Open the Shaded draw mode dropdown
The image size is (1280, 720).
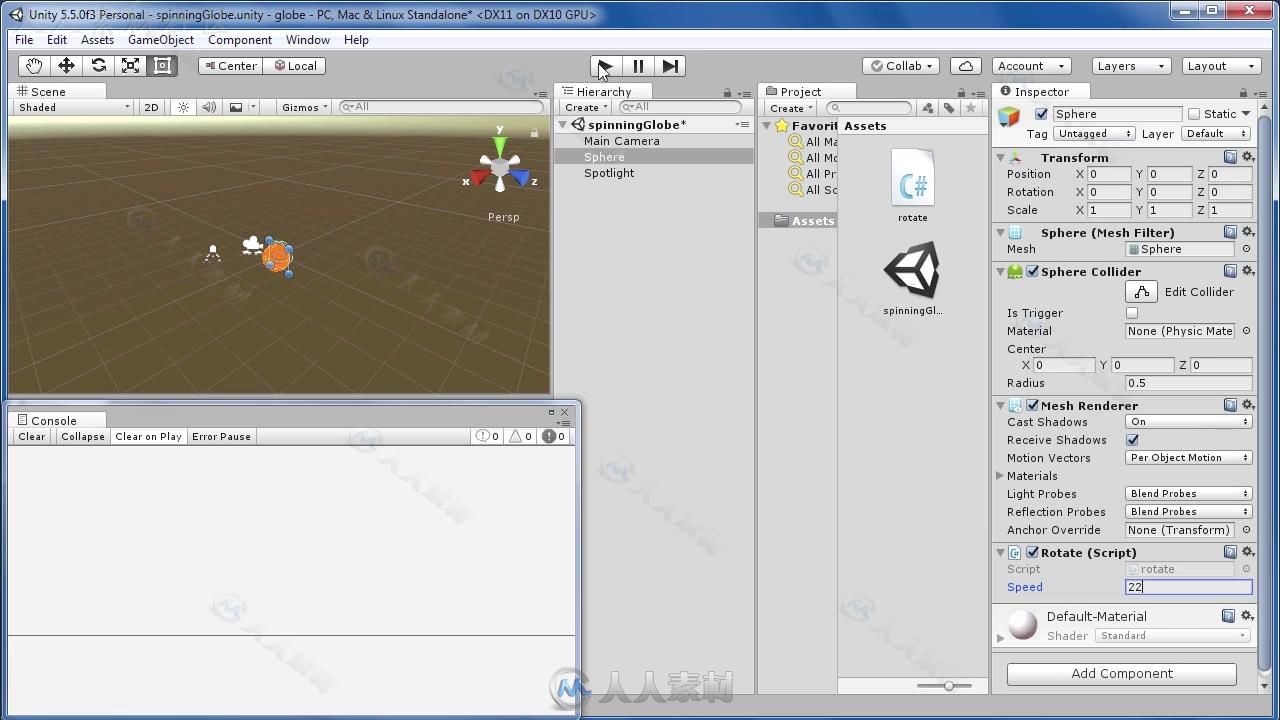75,107
